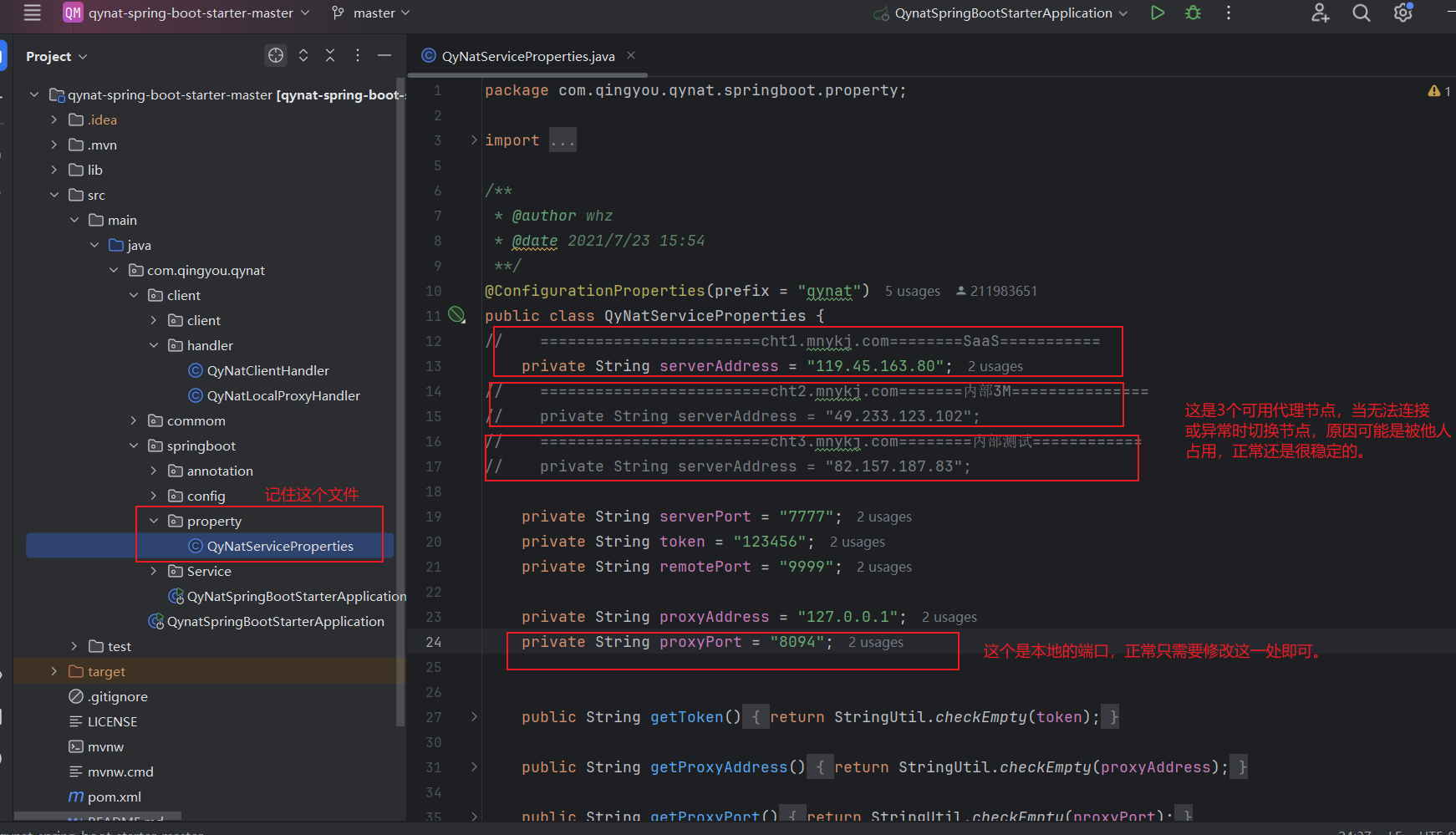Run QynatSpringBootStarterApplication with the green play icon

[1158, 13]
